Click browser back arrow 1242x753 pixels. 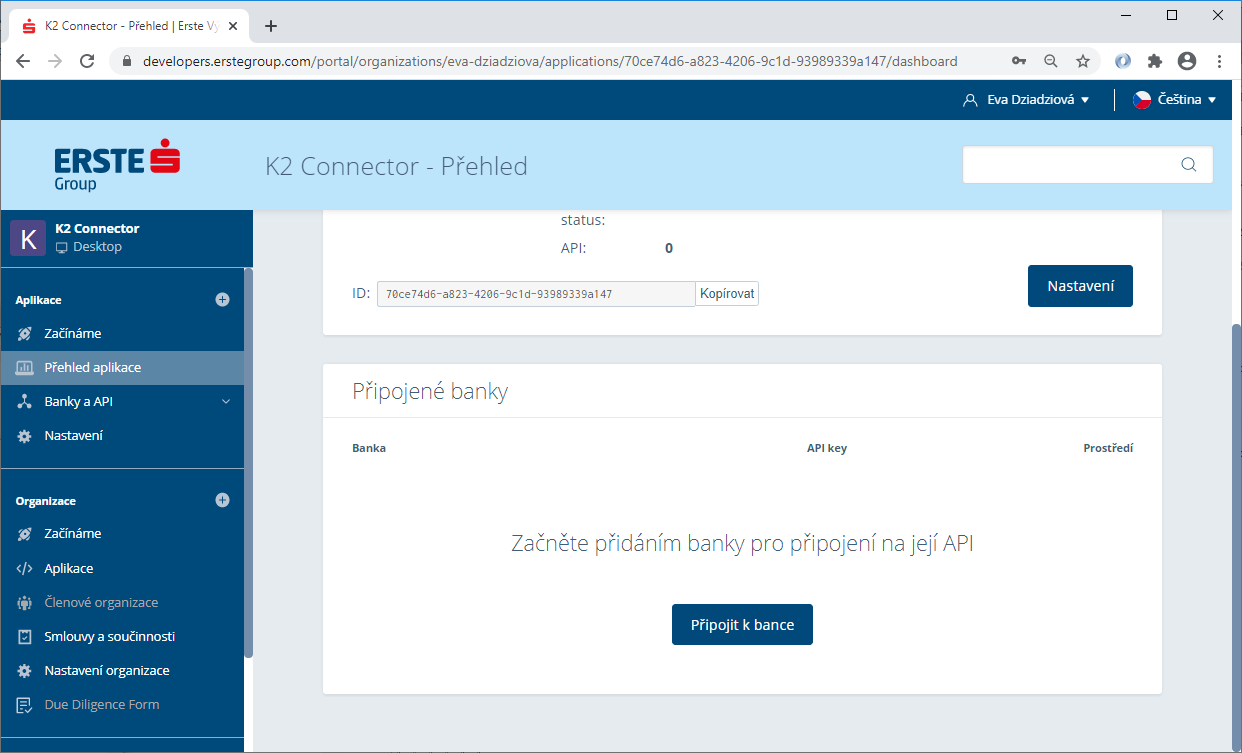point(23,61)
